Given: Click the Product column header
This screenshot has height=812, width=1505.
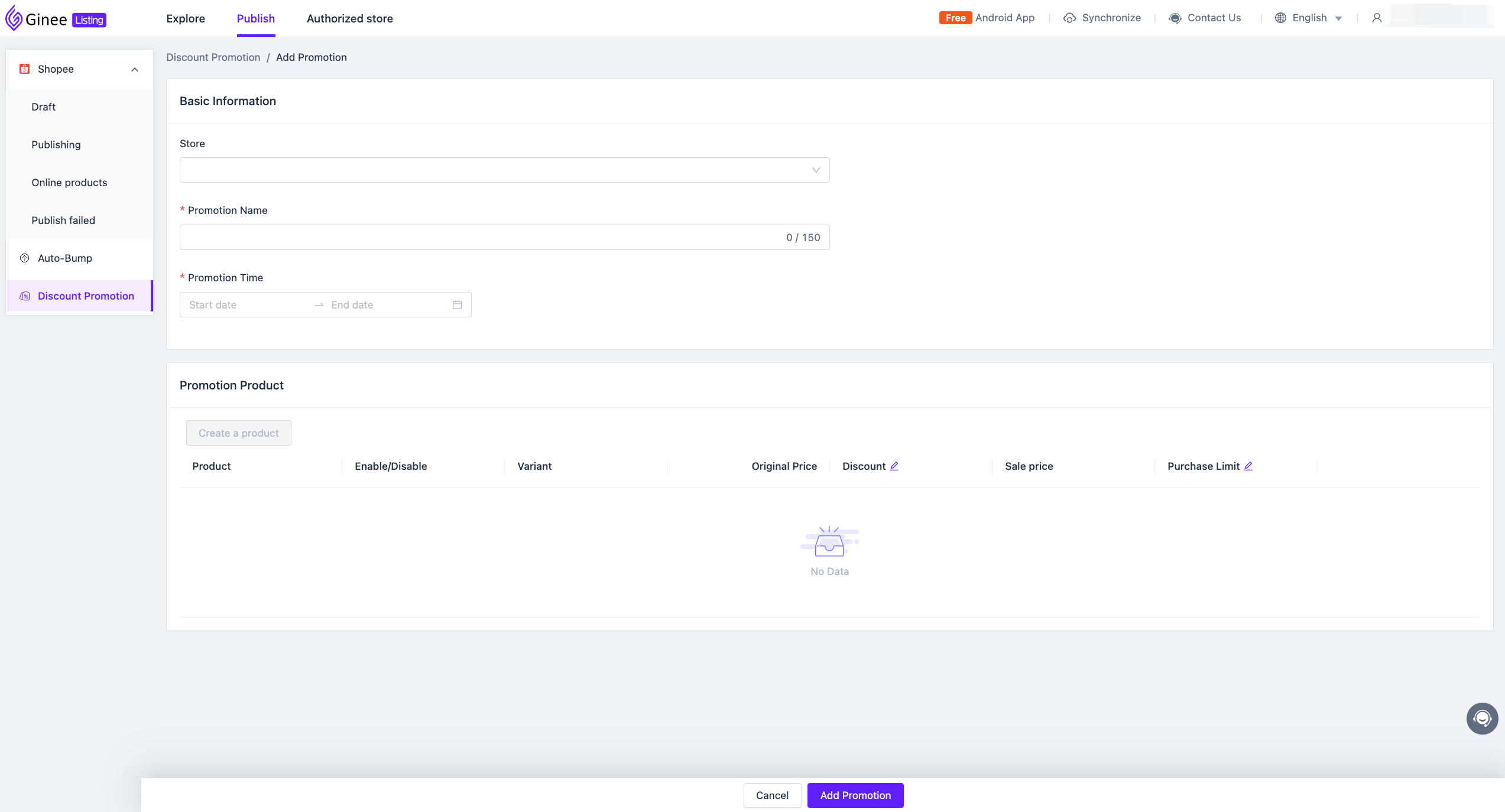Looking at the screenshot, I should click(212, 466).
